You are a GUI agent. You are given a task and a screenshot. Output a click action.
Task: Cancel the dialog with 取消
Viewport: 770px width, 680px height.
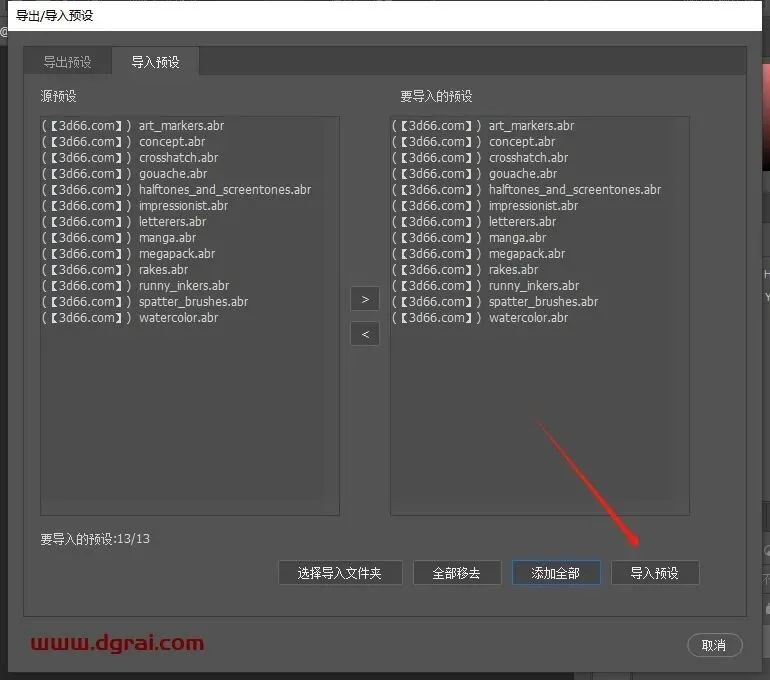pyautogui.click(x=714, y=645)
